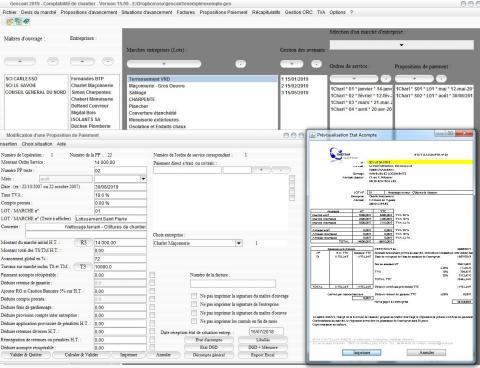Click Annuler in the Prévisualisation Etat Acompte window
480x368 pixels.
pyautogui.click(x=426, y=352)
